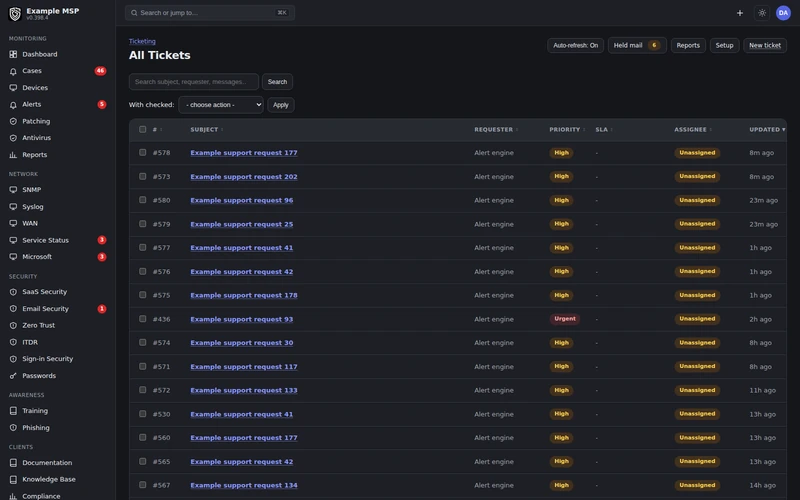Click the ticket search subject input field
This screenshot has width=800, height=500.
click(194, 82)
